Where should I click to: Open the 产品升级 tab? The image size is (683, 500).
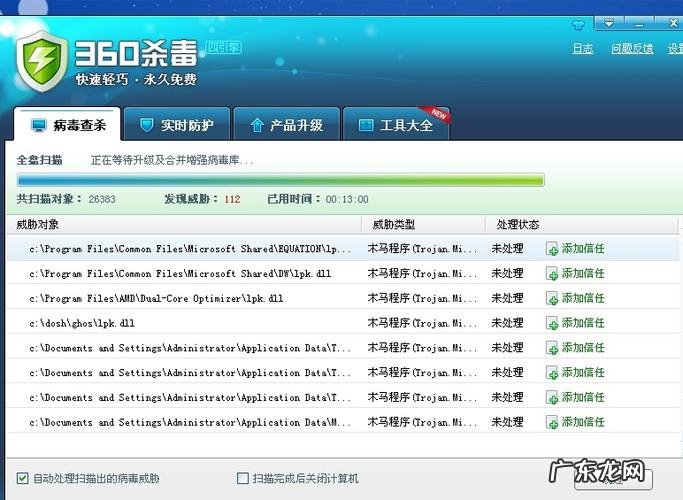point(287,124)
